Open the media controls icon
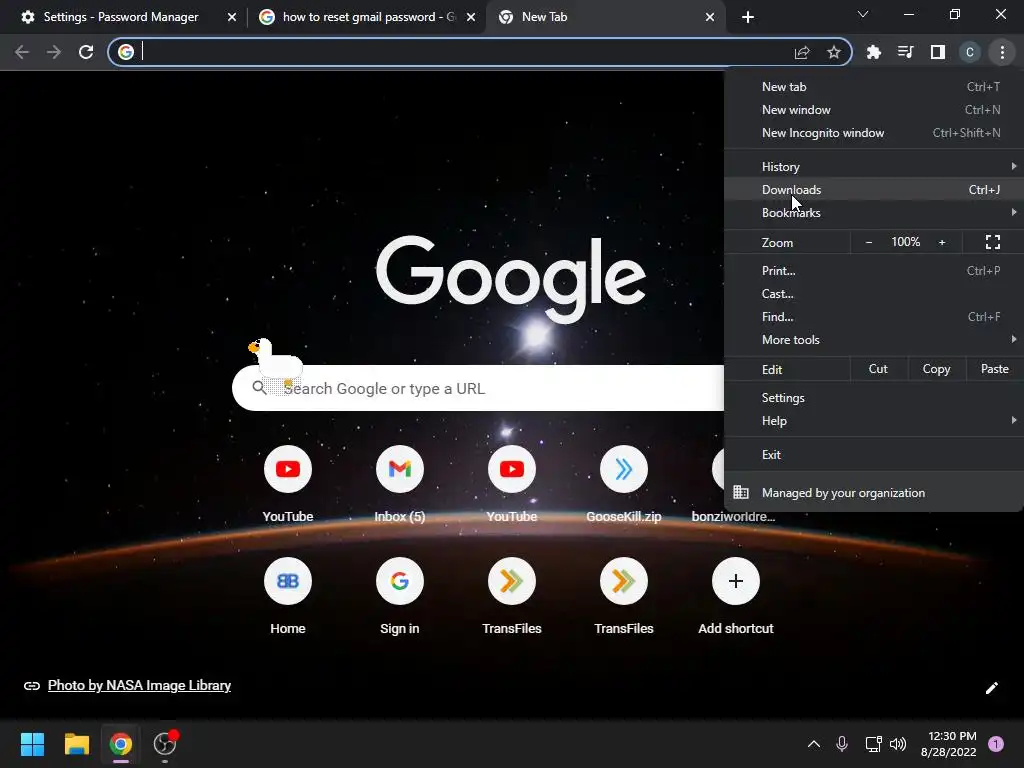 905,52
